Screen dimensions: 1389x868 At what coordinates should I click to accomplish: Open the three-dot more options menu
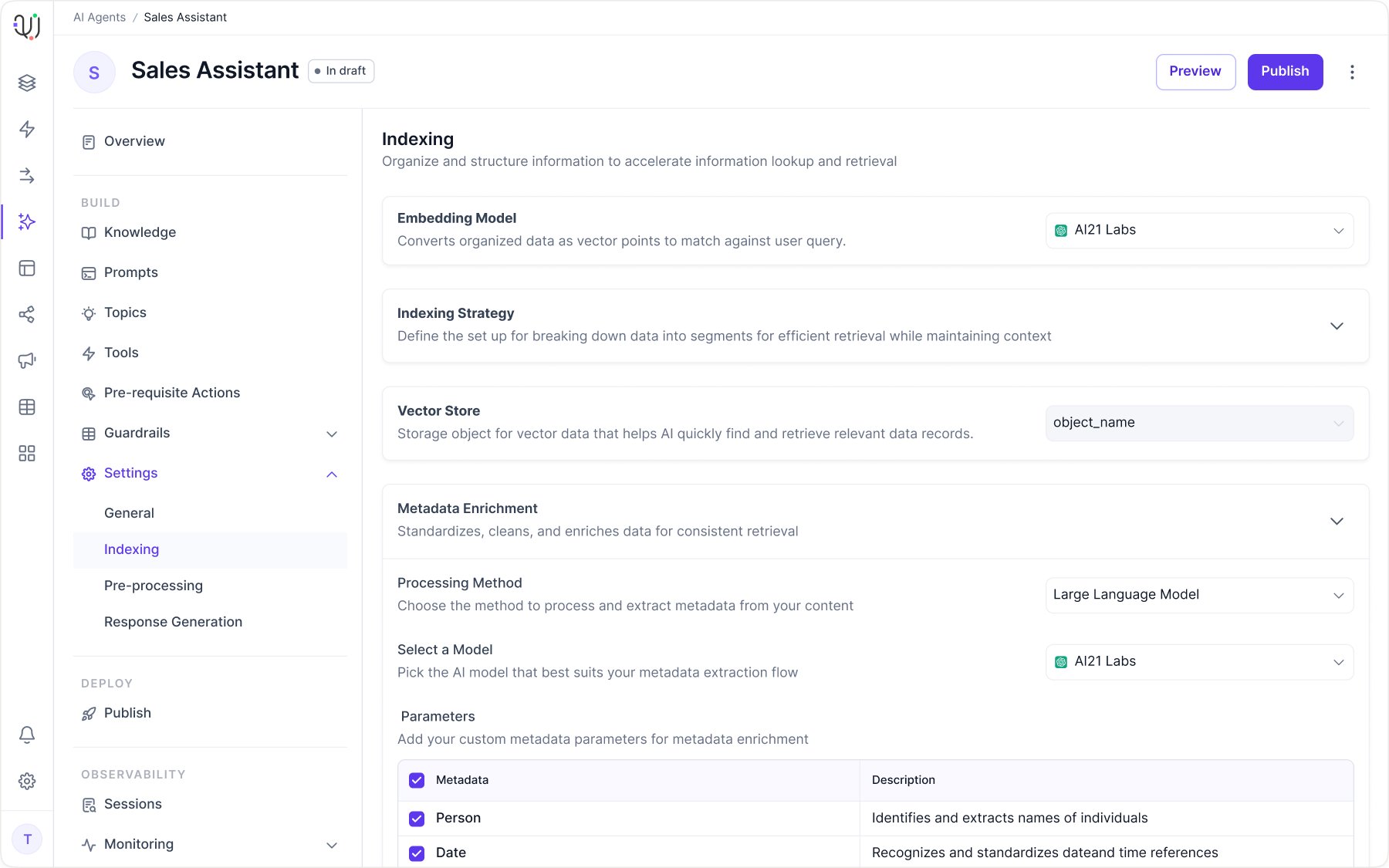click(x=1352, y=72)
